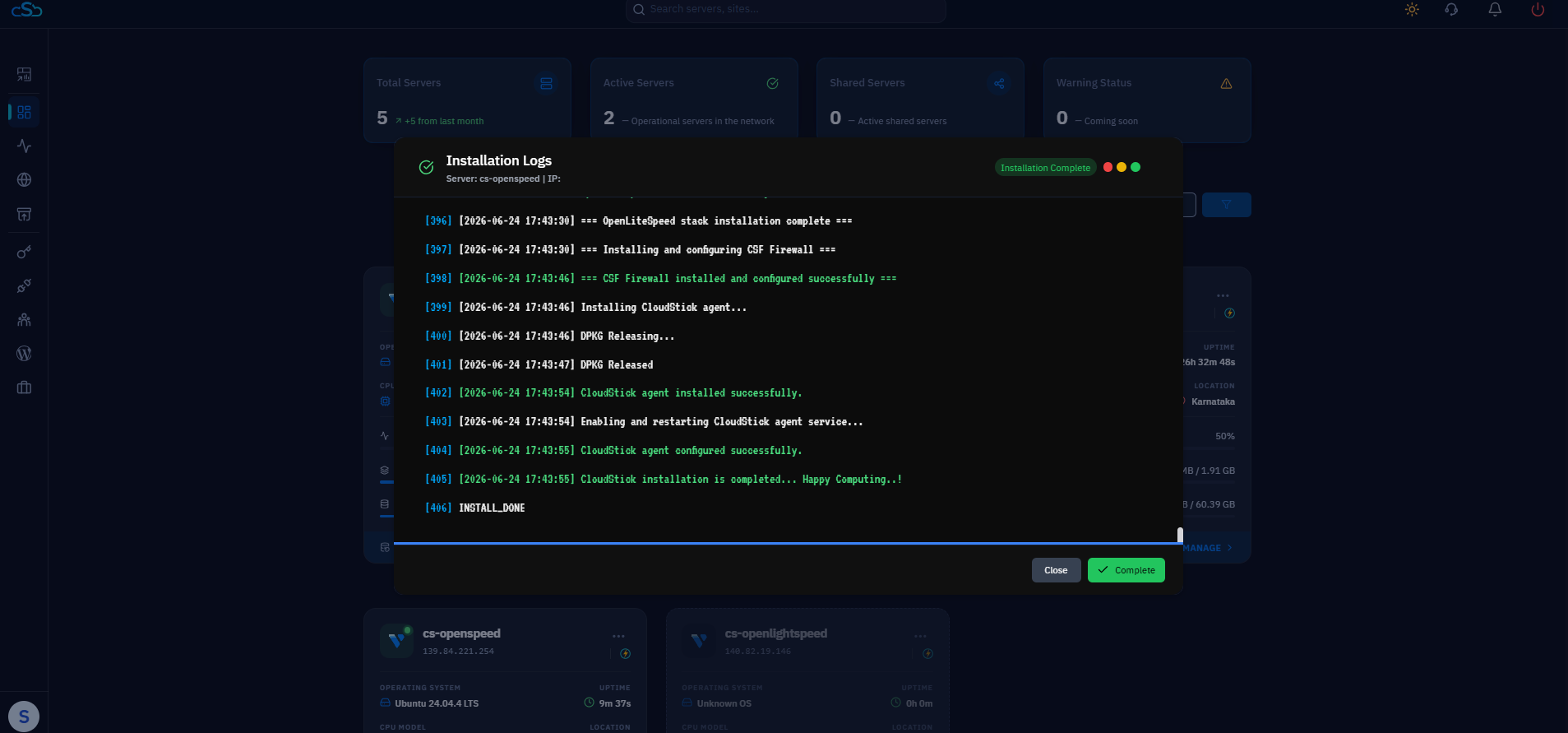
Task: Focus the Search servers, sites field
Action: (785, 10)
